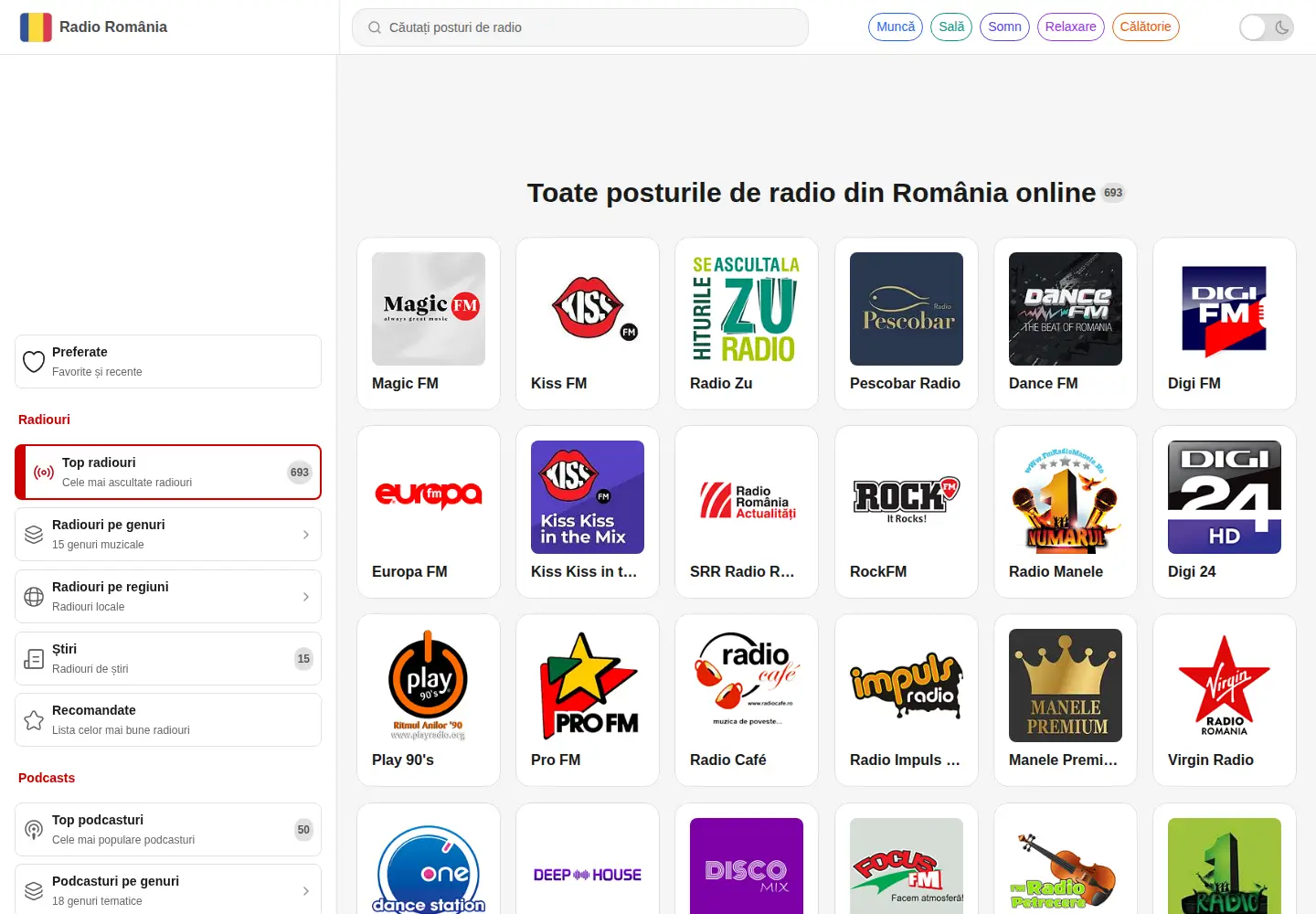1316x914 pixels.
Task: Open the Magic FM station logo
Action: point(429,309)
